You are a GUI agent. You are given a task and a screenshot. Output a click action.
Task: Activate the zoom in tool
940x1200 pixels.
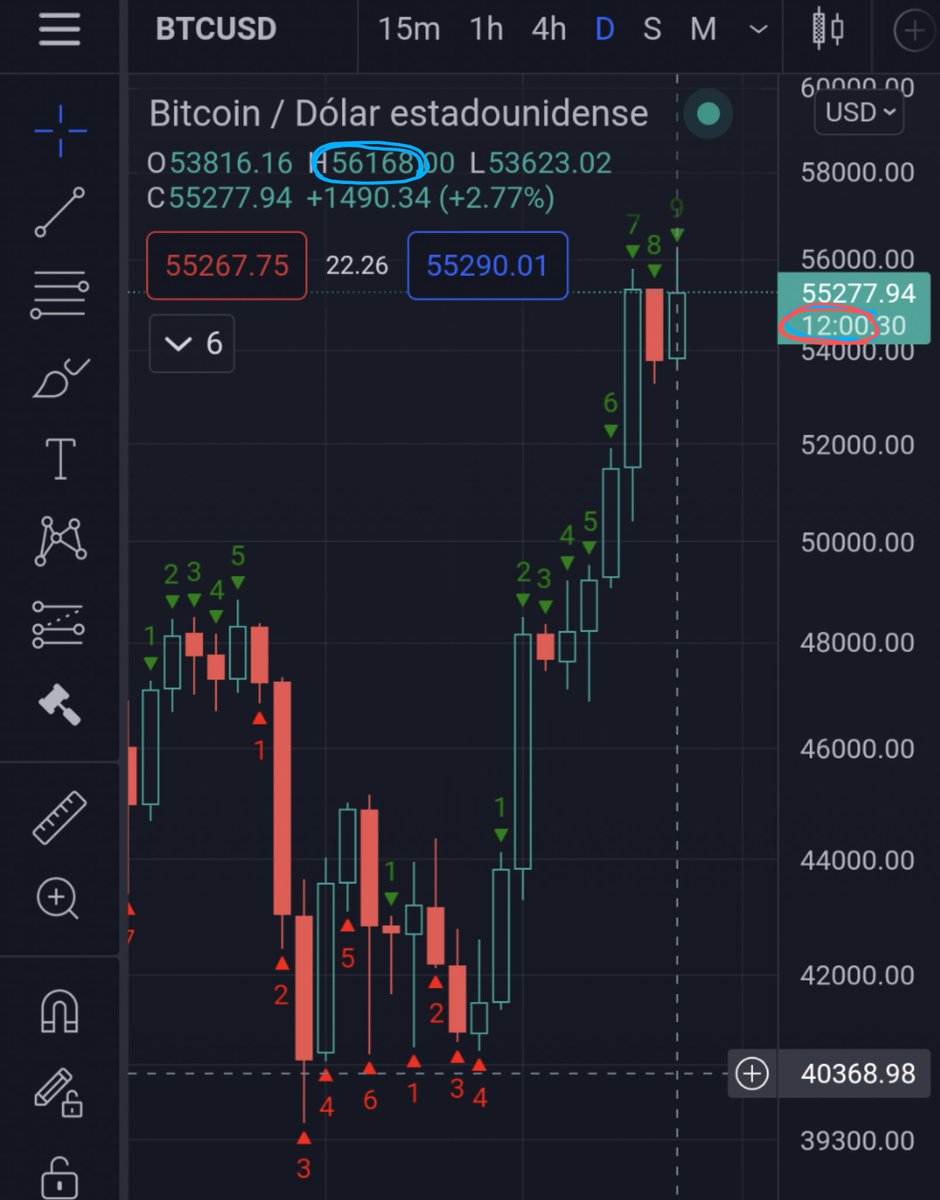pyautogui.click(x=58, y=899)
